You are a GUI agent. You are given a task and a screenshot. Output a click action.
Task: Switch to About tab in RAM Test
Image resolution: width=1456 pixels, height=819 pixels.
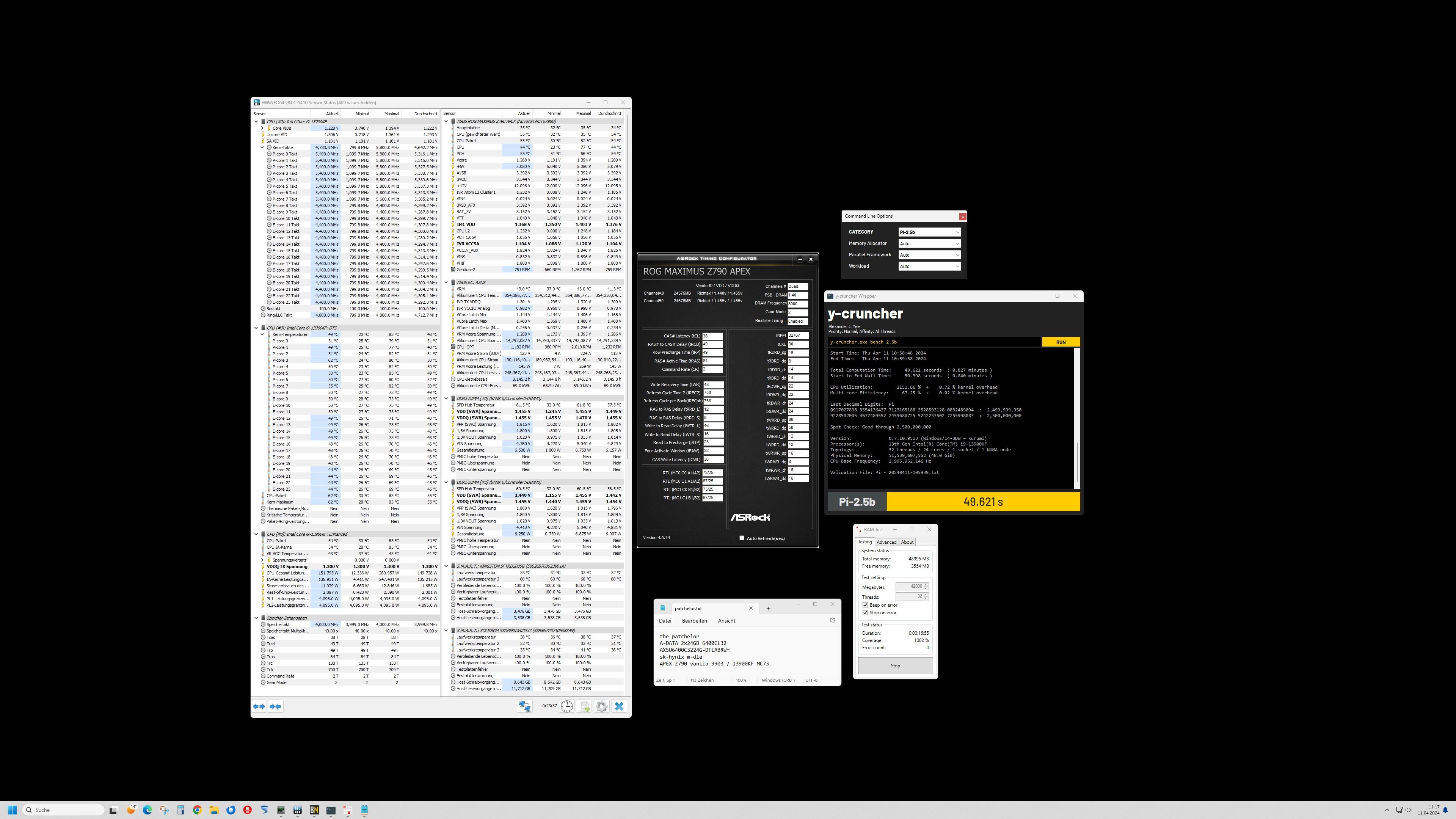tap(907, 542)
